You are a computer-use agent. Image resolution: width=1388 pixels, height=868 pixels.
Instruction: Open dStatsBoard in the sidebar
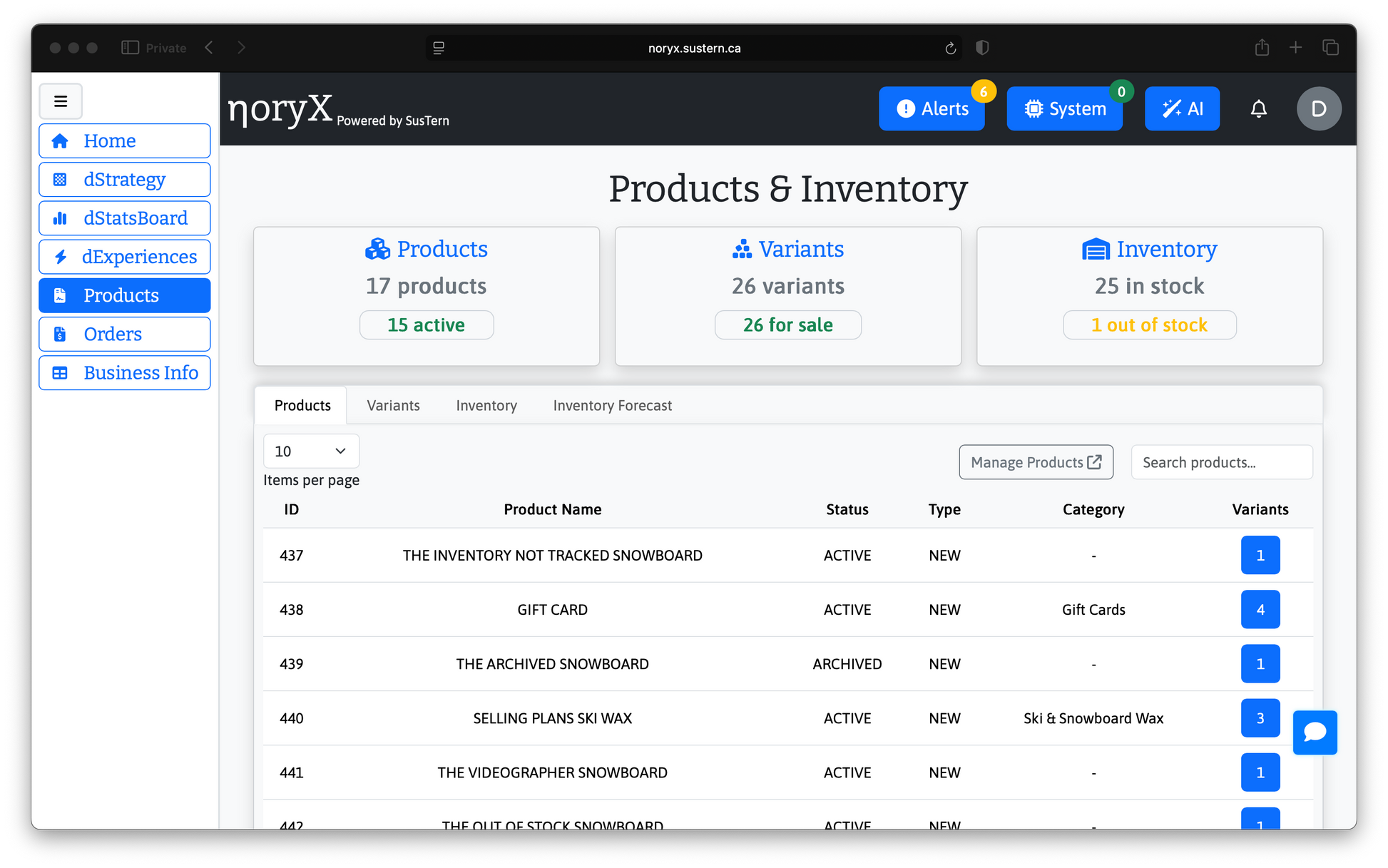coord(125,218)
